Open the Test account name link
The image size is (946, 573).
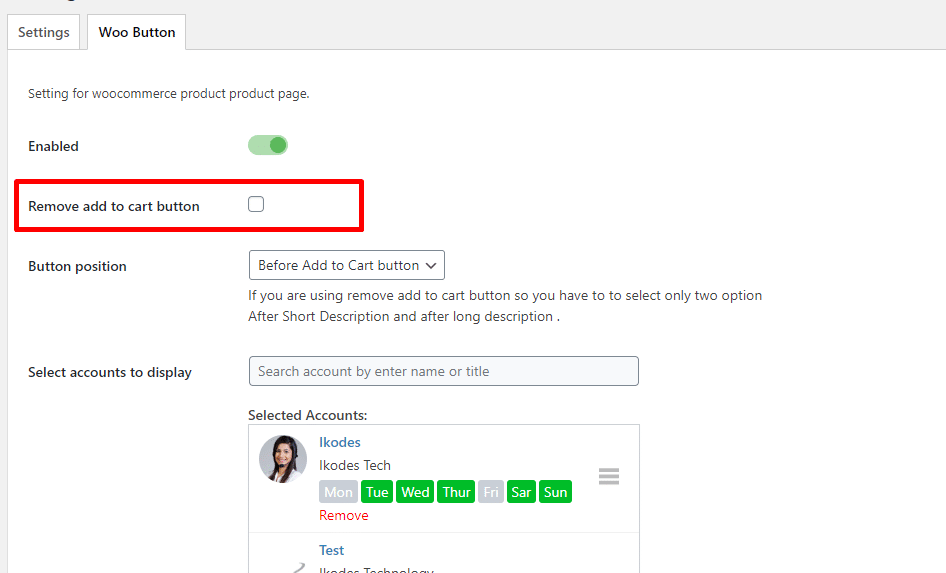[x=331, y=550]
